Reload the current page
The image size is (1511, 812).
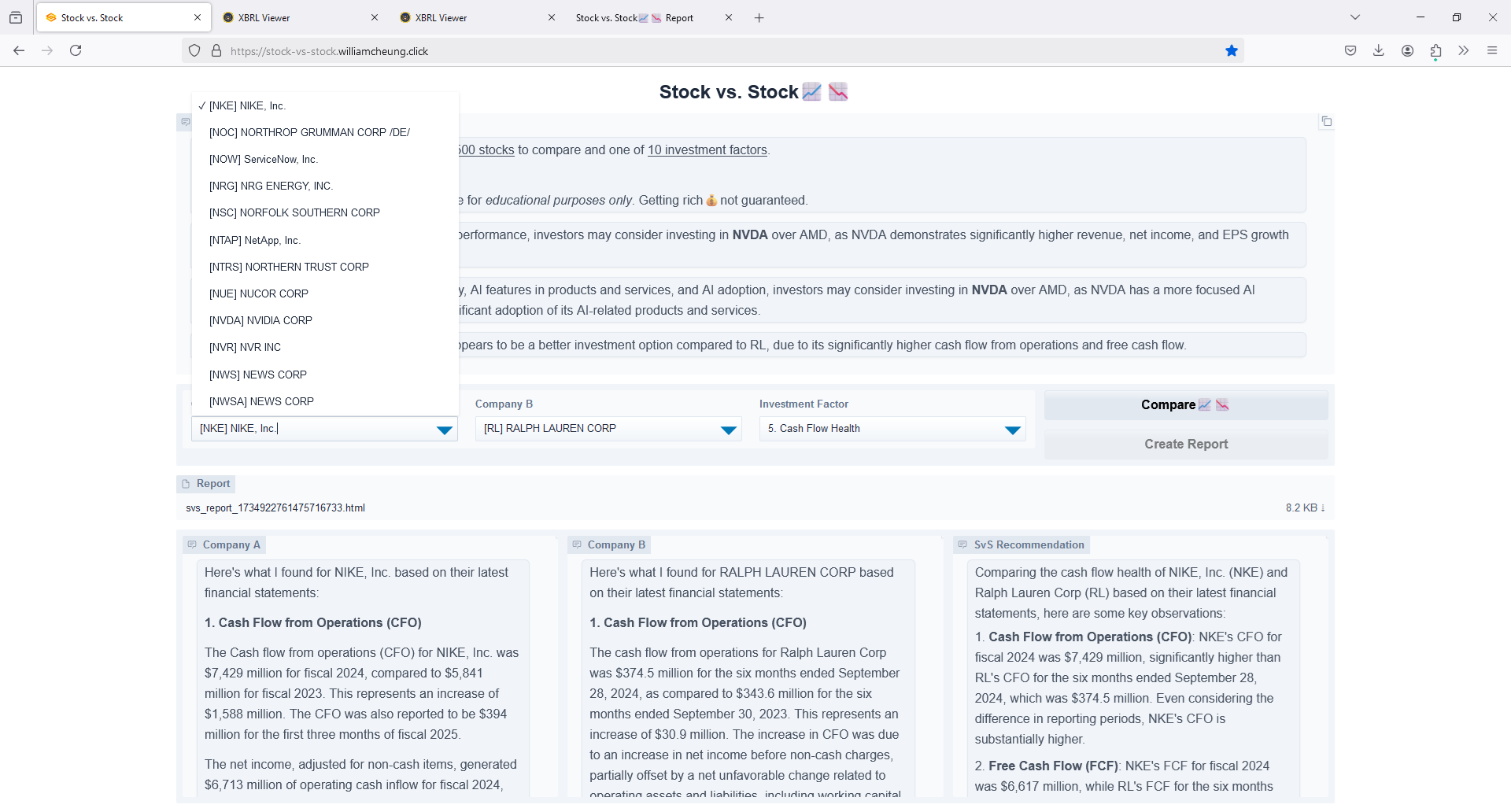tap(76, 50)
